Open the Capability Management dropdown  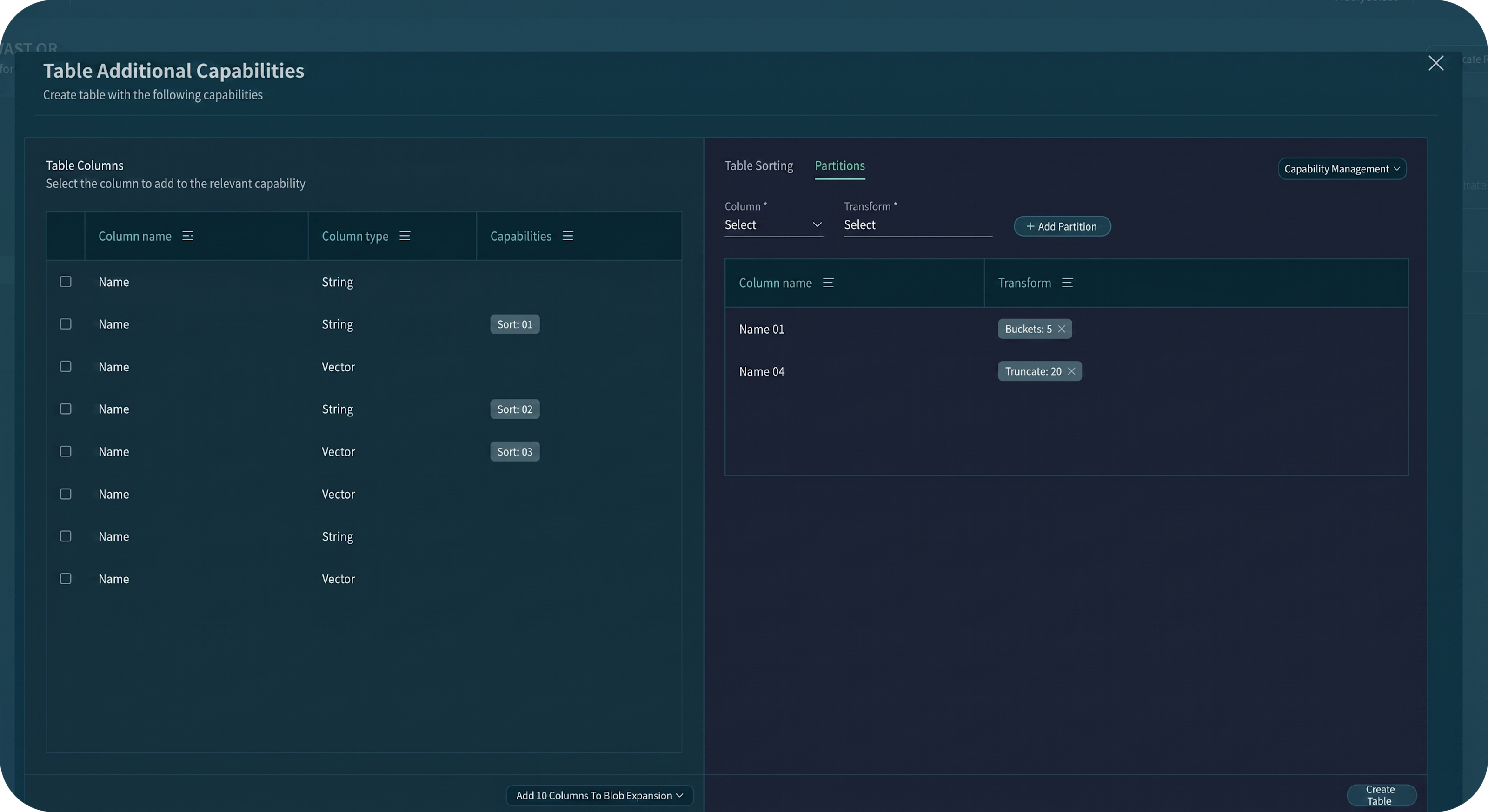tap(1342, 169)
